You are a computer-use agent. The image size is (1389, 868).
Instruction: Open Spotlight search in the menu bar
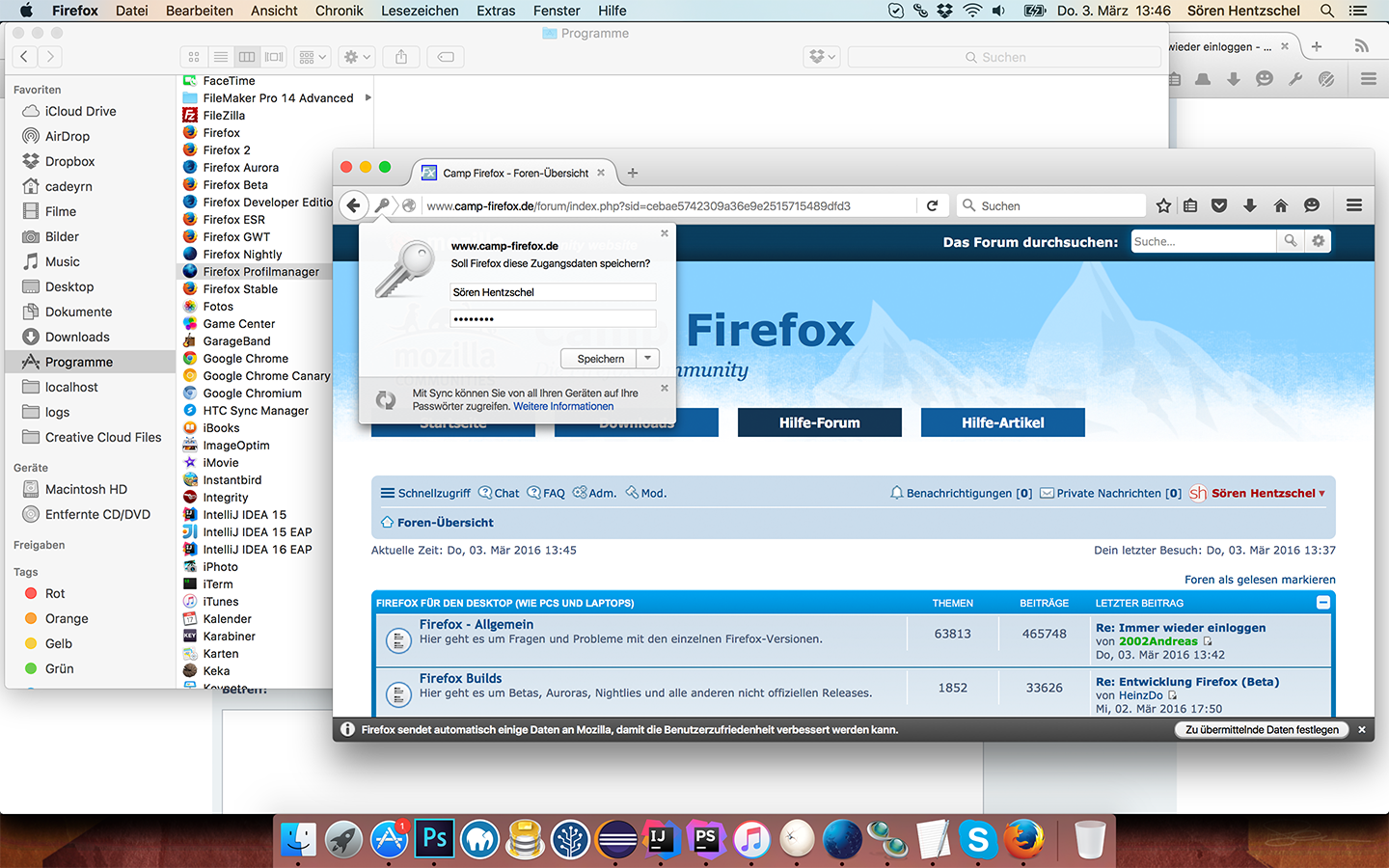click(1327, 11)
